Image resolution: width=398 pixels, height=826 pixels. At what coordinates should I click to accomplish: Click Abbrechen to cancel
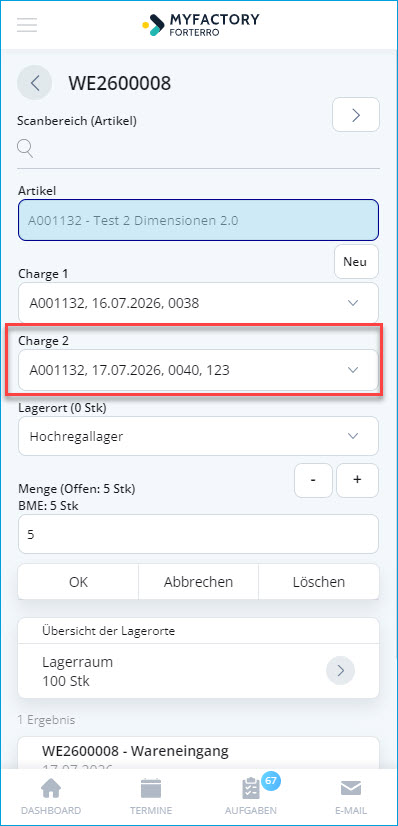pos(198,582)
